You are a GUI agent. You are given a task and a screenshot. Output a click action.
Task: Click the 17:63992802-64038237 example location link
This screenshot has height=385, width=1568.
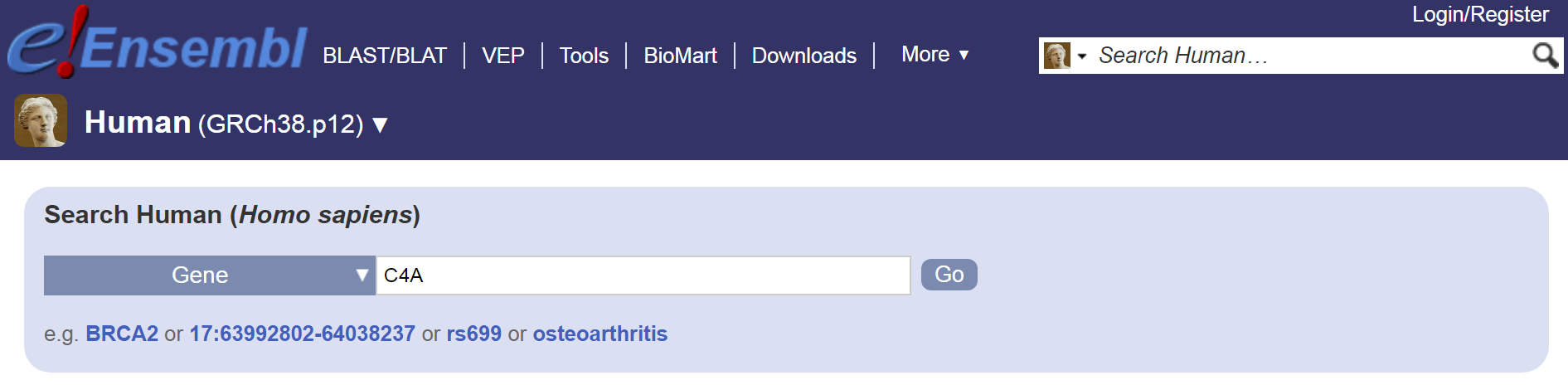[302, 334]
